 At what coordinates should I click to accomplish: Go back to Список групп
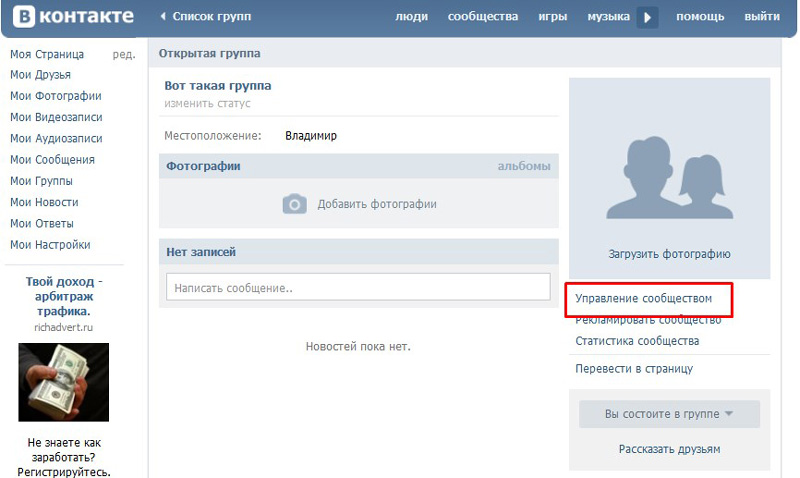click(x=206, y=16)
